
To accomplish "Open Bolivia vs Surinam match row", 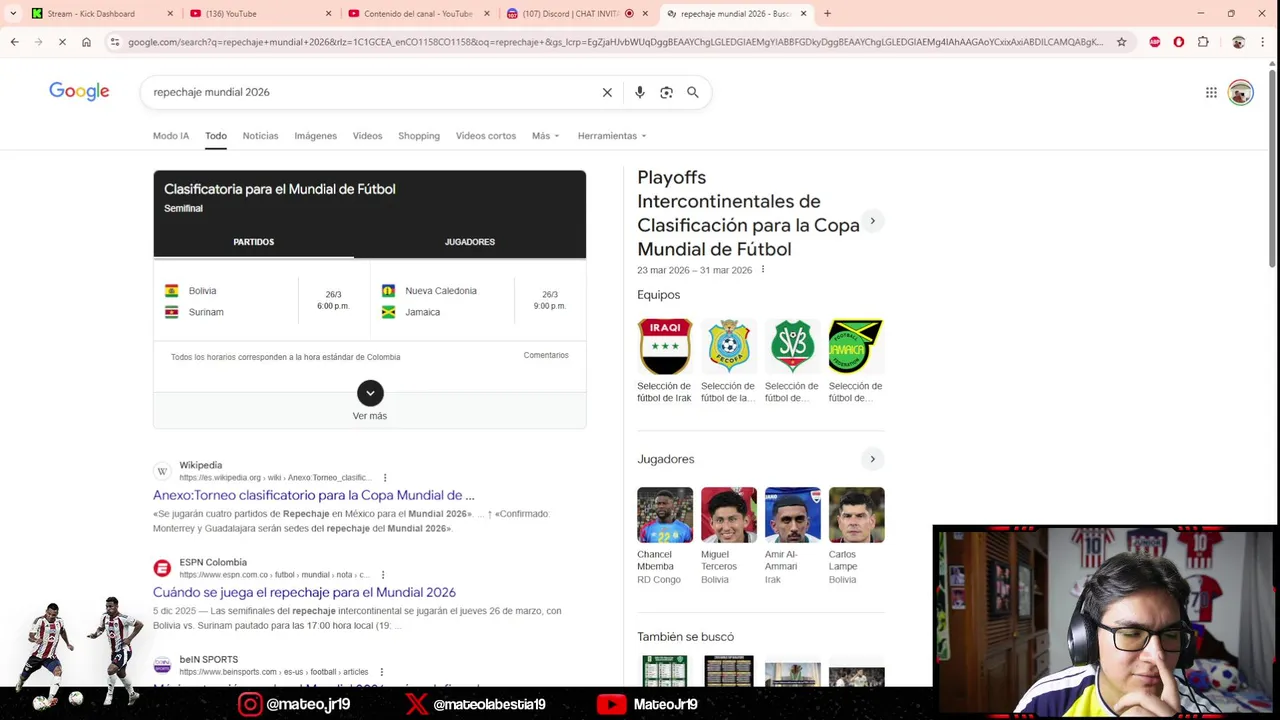I will (261, 301).
